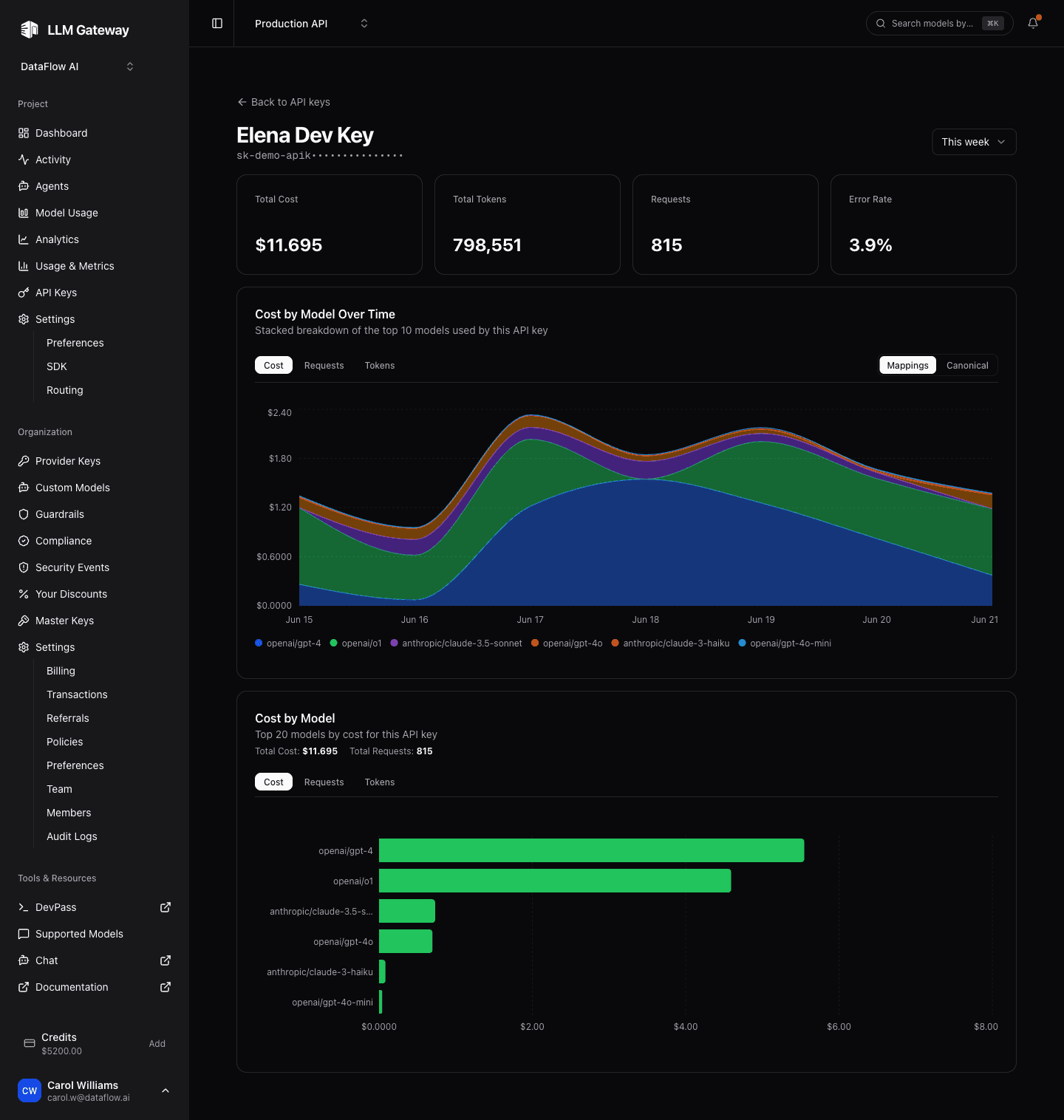Viewport: 1064px width, 1120px height.
Task: Click the search magnifier icon
Action: coord(881,24)
